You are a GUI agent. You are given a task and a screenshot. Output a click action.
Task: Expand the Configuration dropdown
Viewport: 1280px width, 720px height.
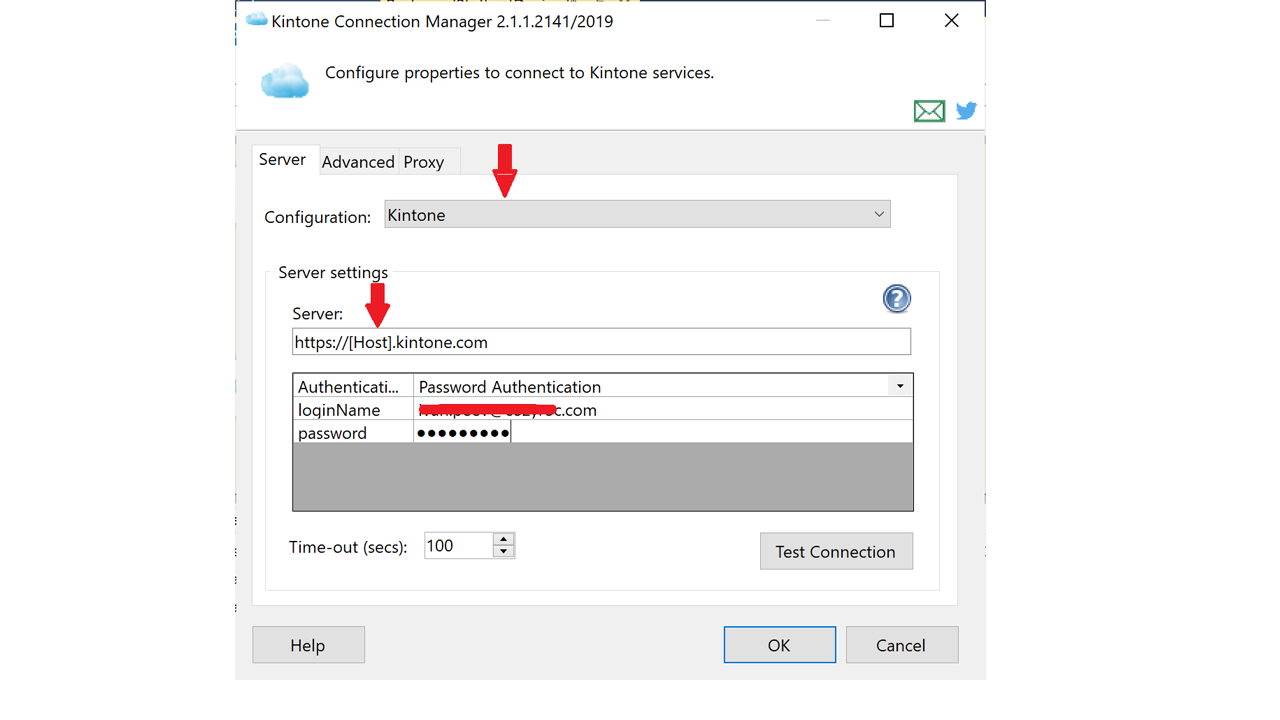(x=637, y=214)
